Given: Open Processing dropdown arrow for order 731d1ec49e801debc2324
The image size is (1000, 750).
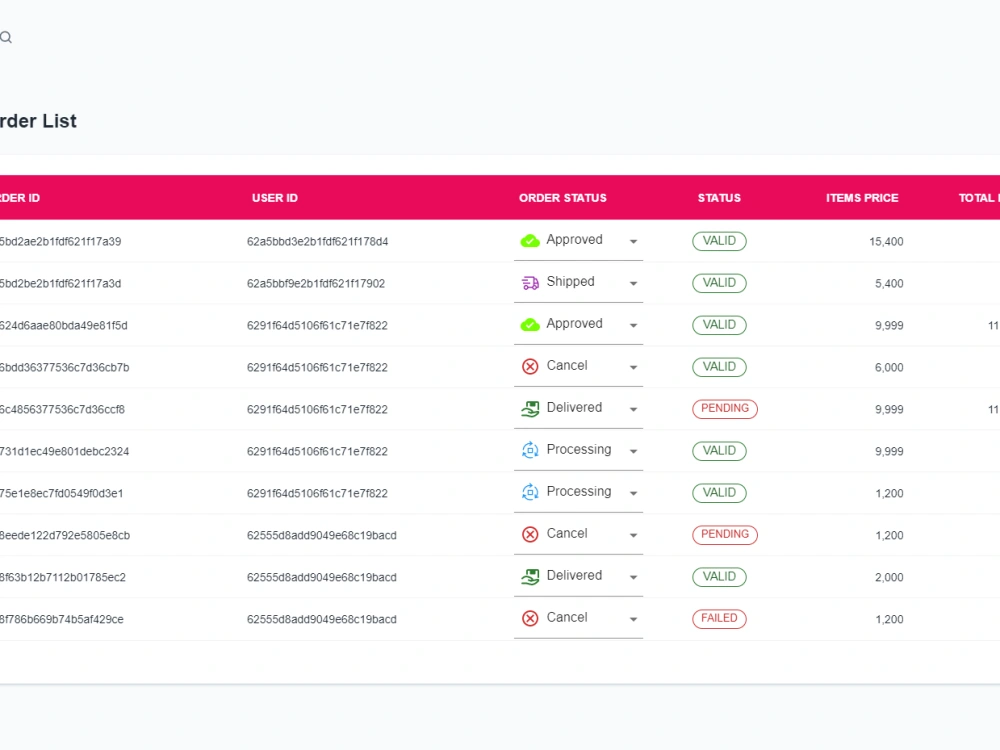Looking at the screenshot, I should point(633,452).
